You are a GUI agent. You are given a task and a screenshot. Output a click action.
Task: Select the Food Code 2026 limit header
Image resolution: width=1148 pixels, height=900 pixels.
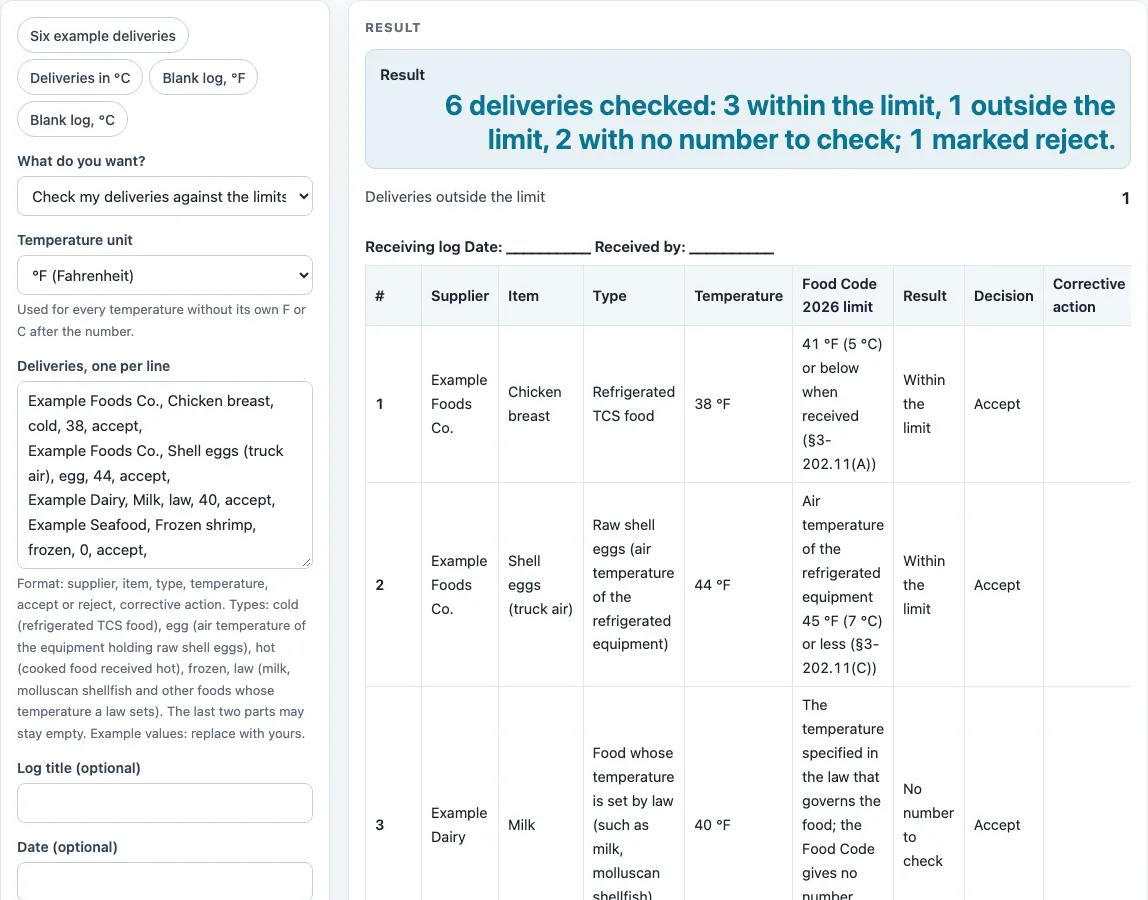(x=843, y=296)
